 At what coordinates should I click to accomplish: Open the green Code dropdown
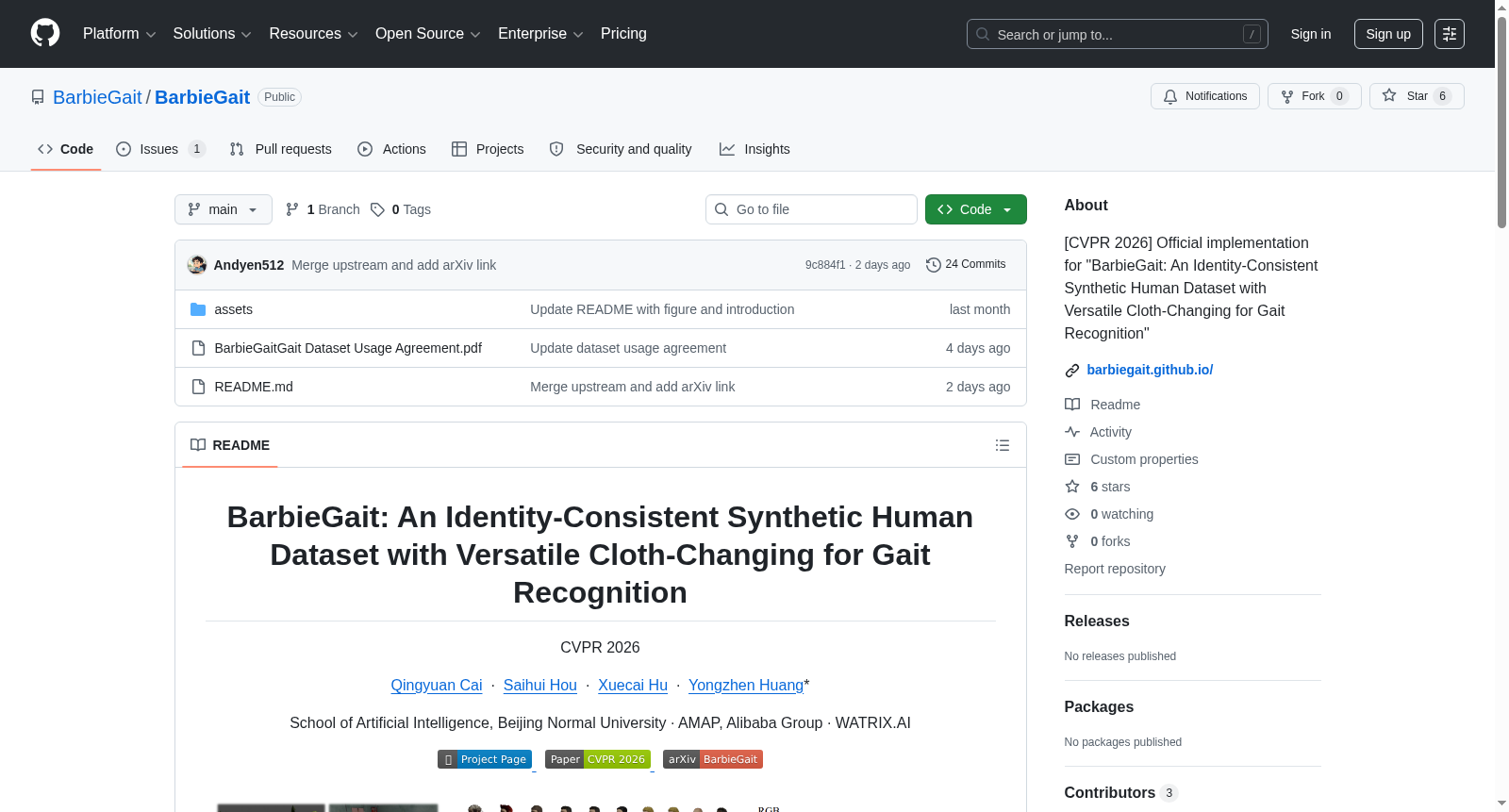(x=976, y=209)
